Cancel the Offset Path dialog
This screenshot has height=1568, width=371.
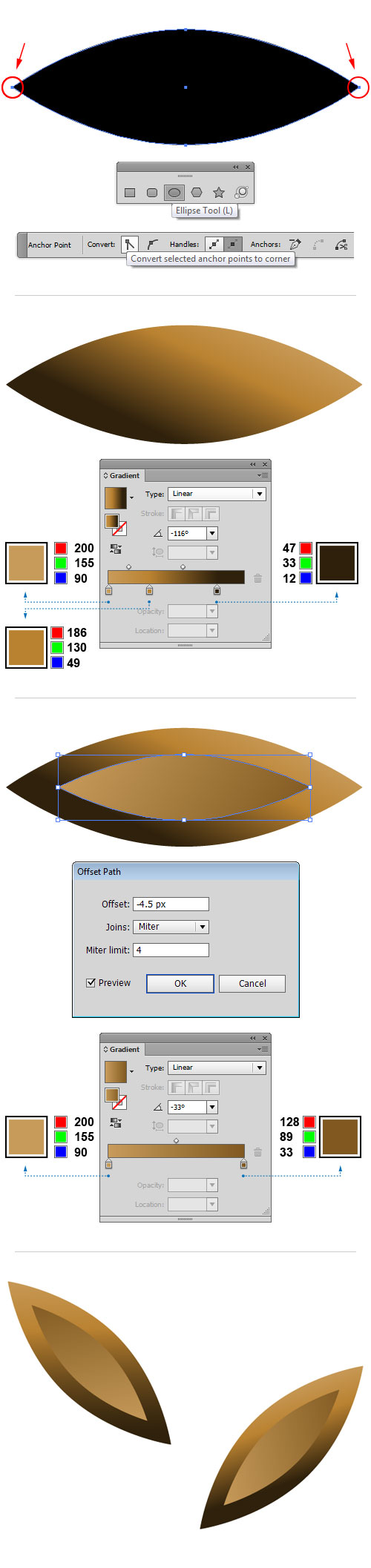click(252, 983)
